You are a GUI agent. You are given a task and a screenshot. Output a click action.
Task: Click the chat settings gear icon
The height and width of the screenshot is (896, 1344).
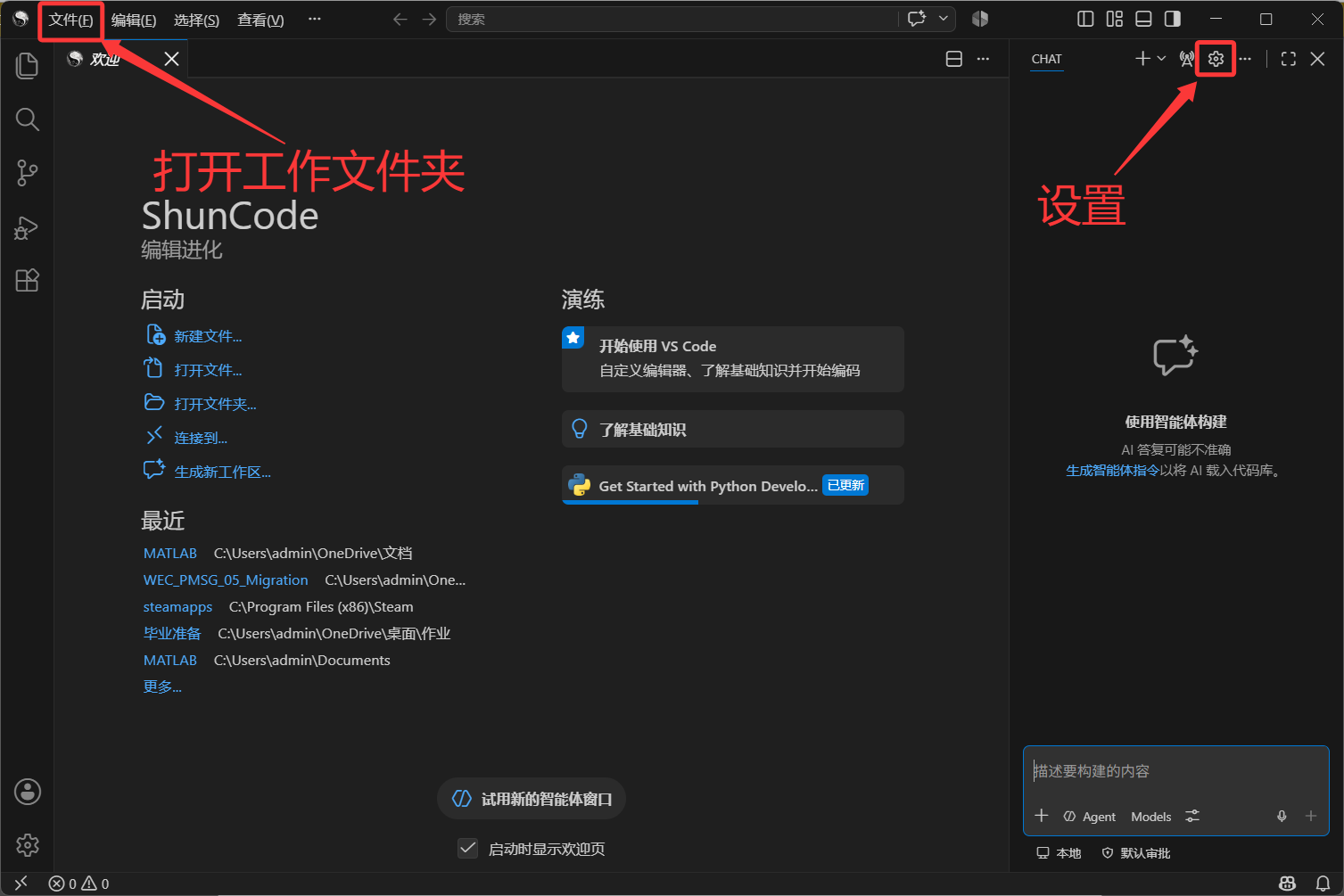tap(1216, 59)
